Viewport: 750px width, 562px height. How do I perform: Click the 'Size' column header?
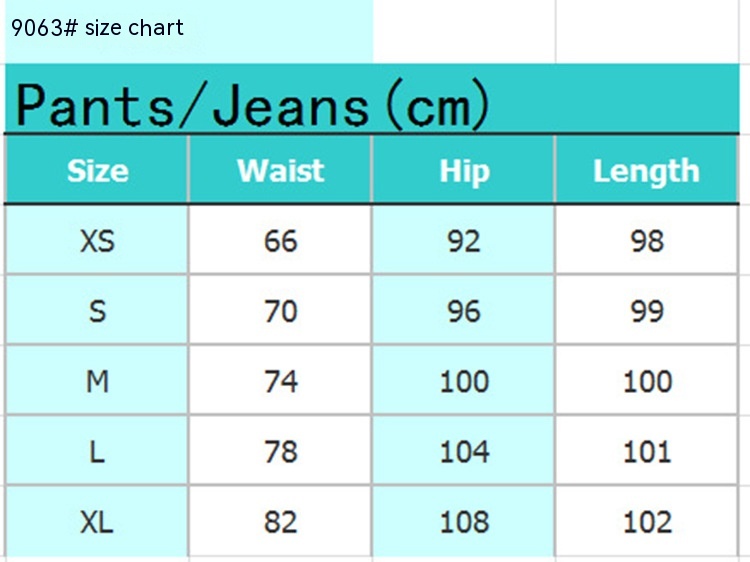(x=97, y=170)
